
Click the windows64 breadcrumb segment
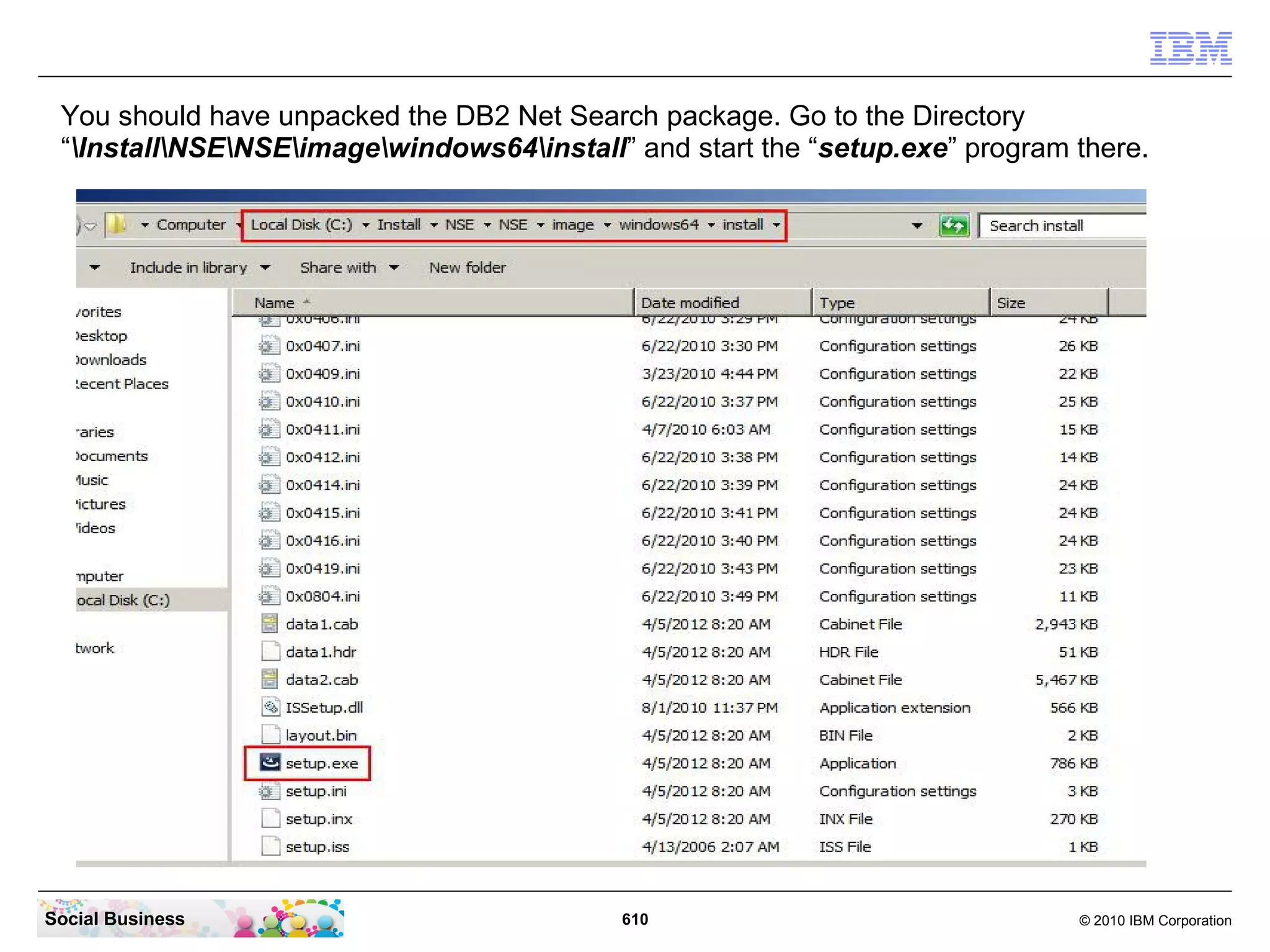click(x=659, y=224)
